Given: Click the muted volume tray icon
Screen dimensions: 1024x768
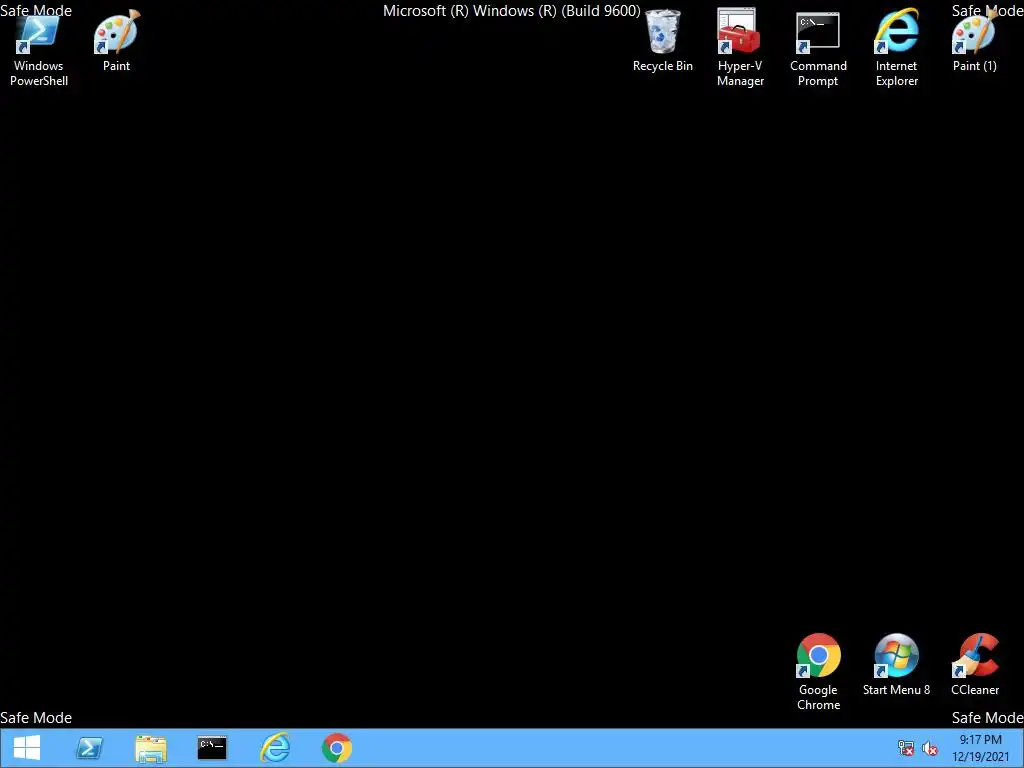Looking at the screenshot, I should point(930,748).
